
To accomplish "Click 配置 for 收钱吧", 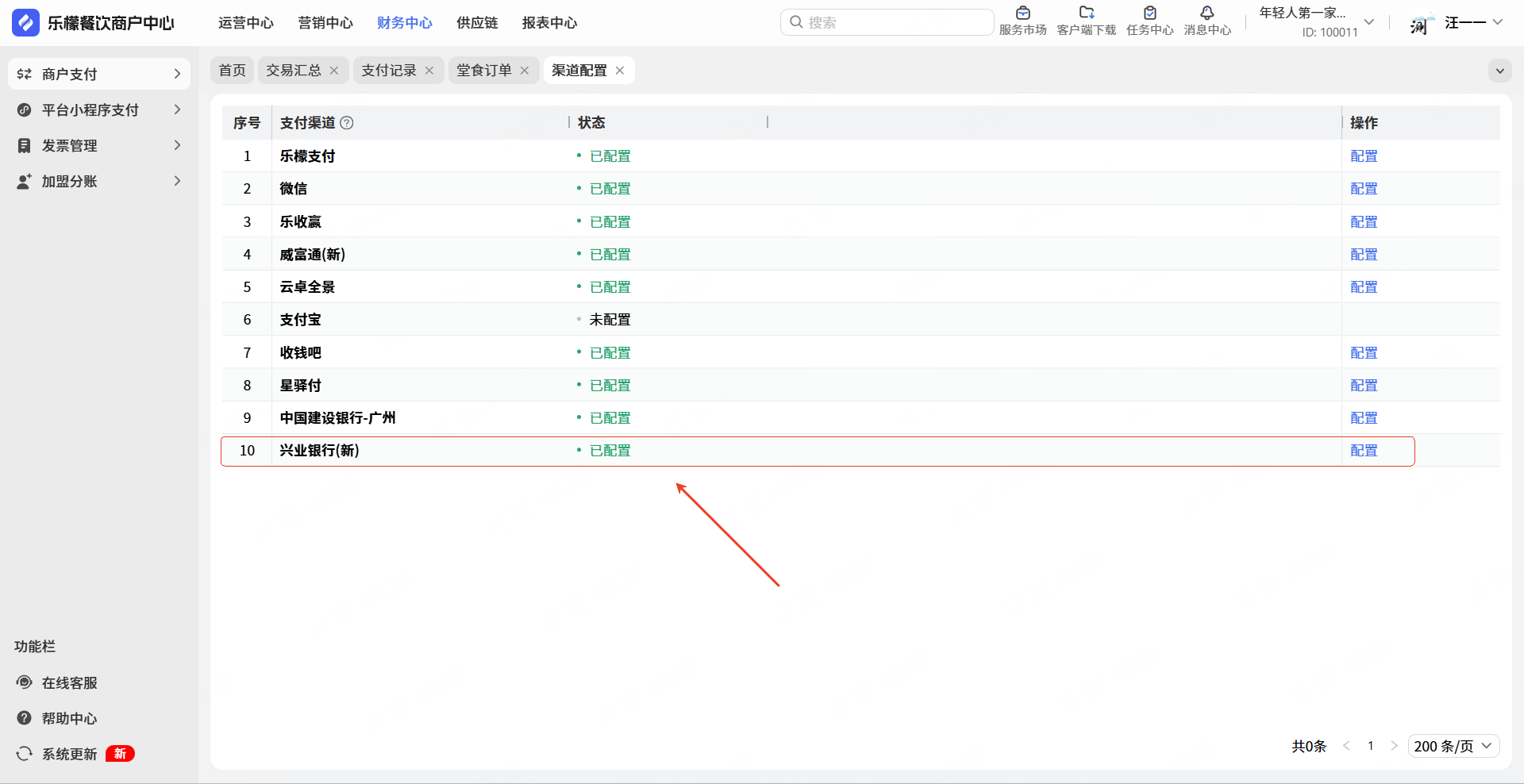I will [1364, 353].
